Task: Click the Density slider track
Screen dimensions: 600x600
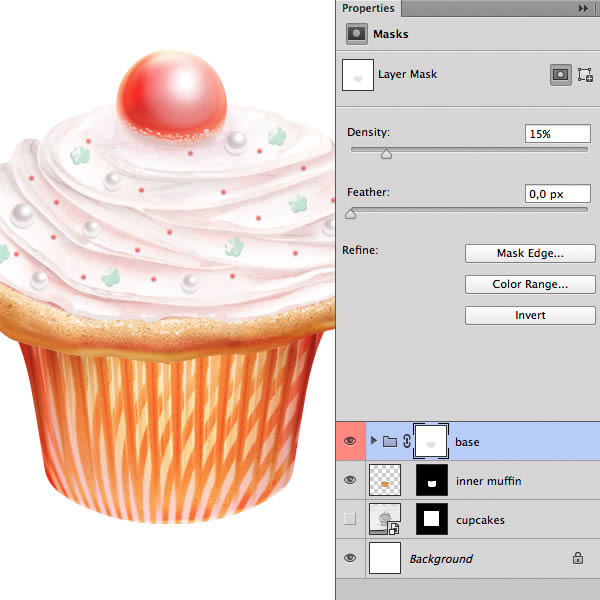Action: (x=469, y=149)
